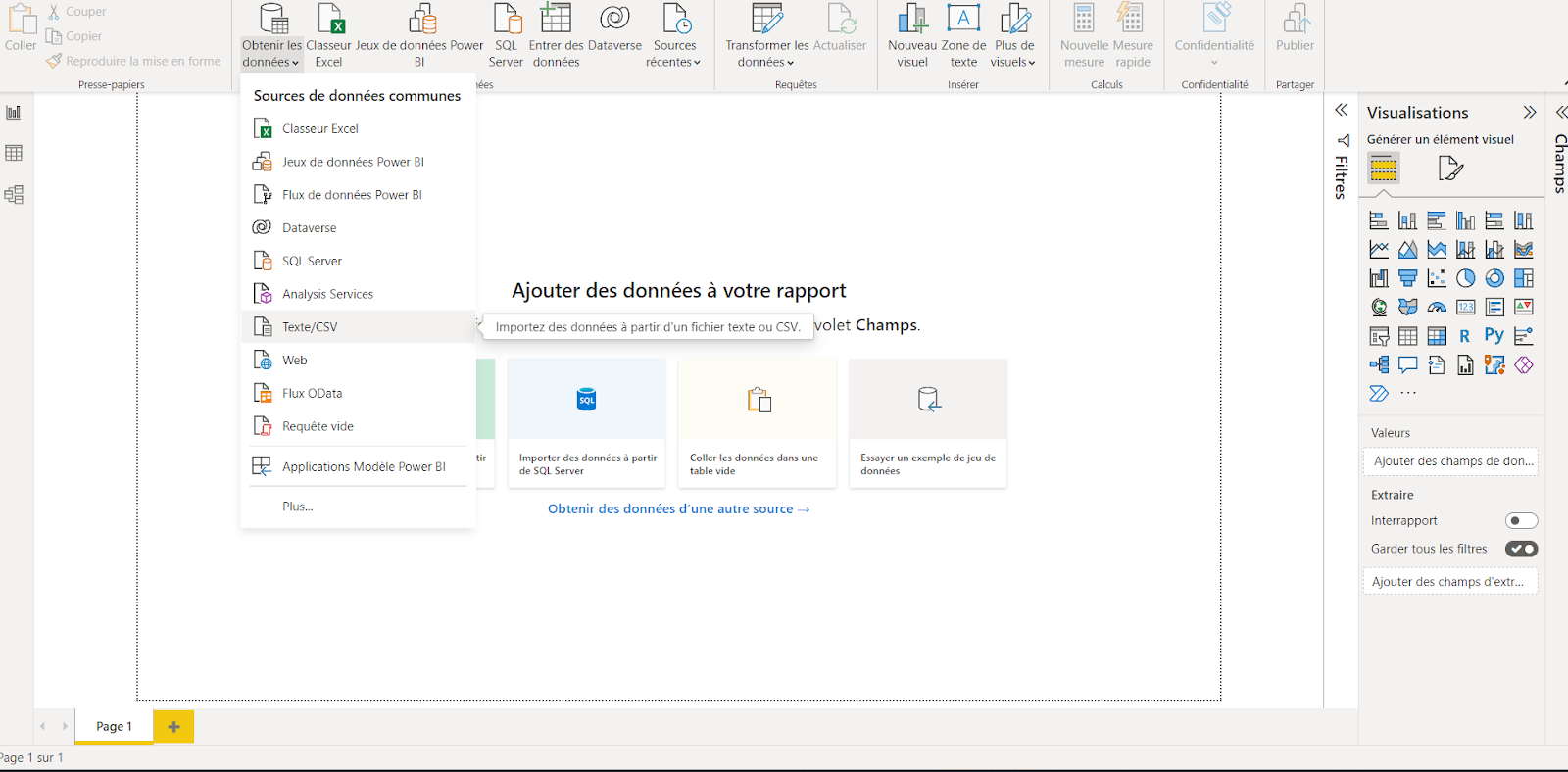The height and width of the screenshot is (772, 1568).
Task: Choose Classeur Excel from the sources menu
Action: coord(358,128)
